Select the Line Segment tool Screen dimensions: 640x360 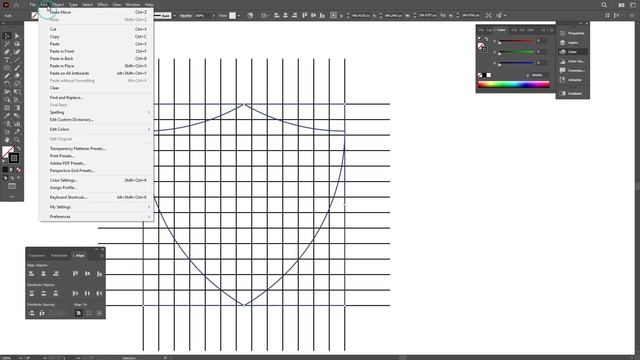[x=17, y=60]
